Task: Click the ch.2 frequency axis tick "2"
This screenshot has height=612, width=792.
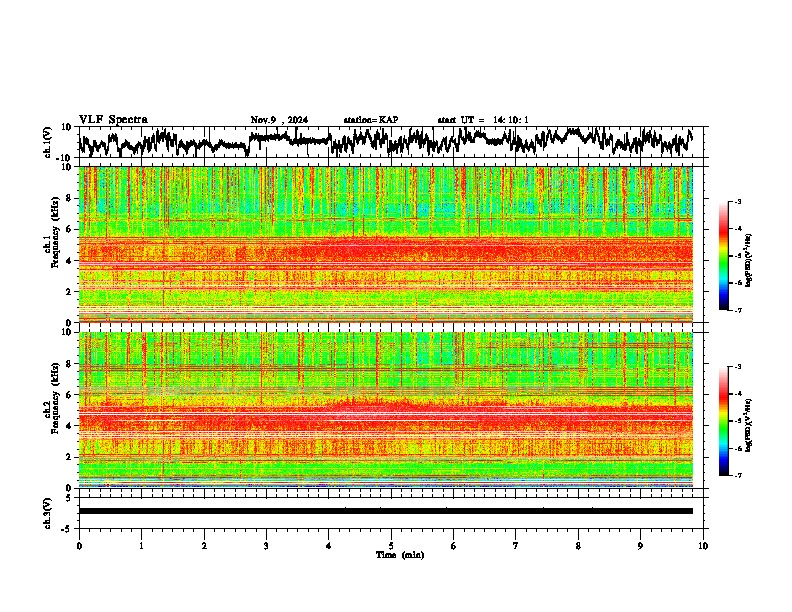Action: tap(70, 457)
